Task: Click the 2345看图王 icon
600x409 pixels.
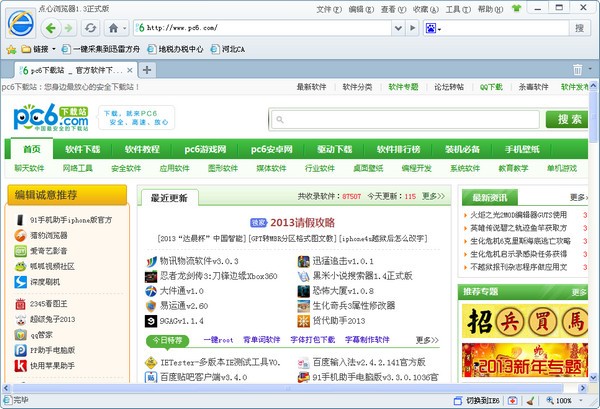Action: point(20,304)
